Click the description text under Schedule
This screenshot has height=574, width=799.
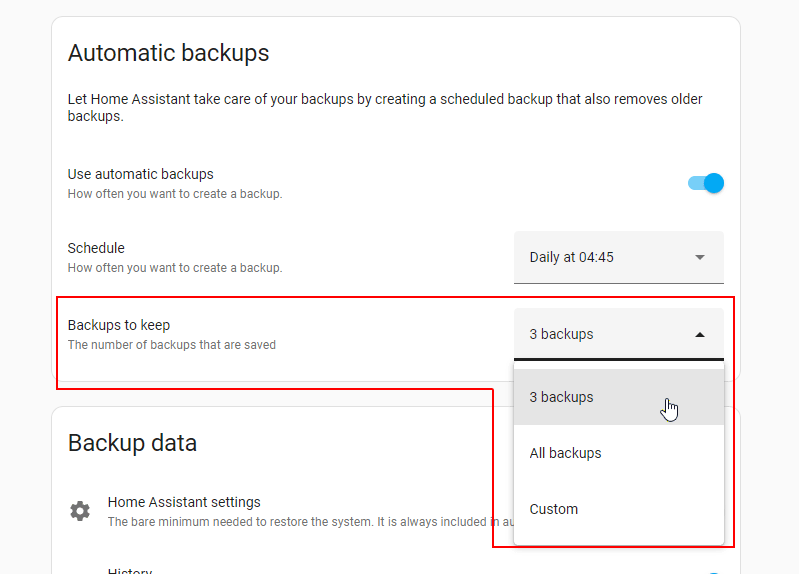coord(174,268)
